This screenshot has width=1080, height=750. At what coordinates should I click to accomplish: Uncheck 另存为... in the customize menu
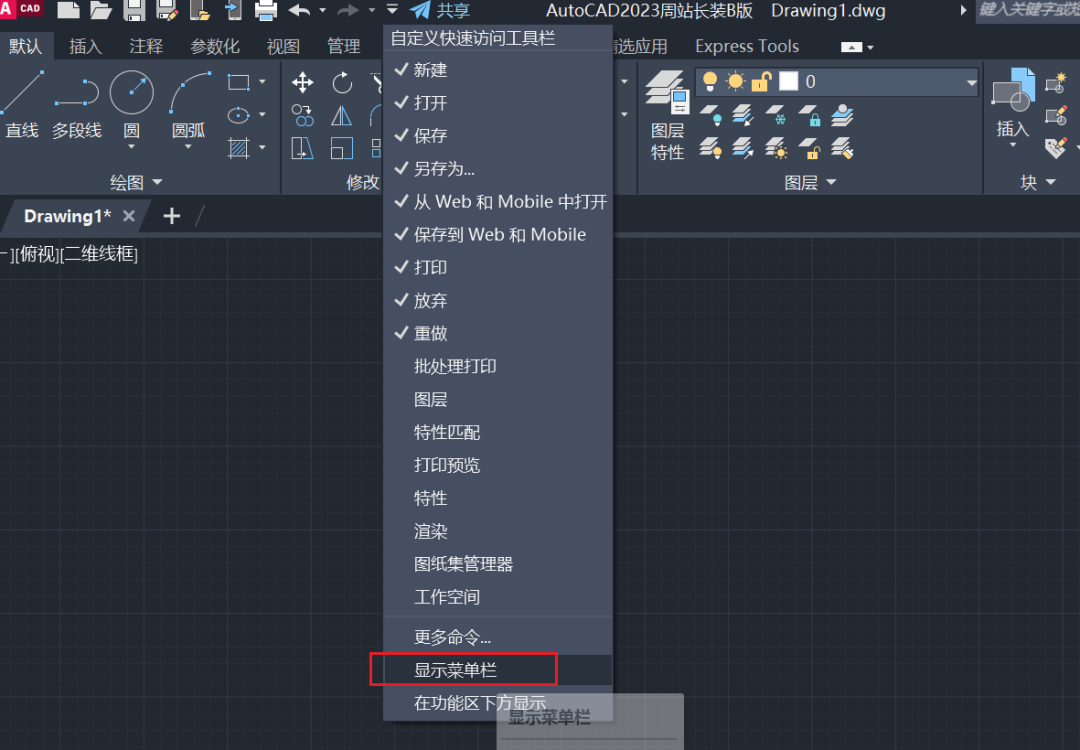click(498, 169)
